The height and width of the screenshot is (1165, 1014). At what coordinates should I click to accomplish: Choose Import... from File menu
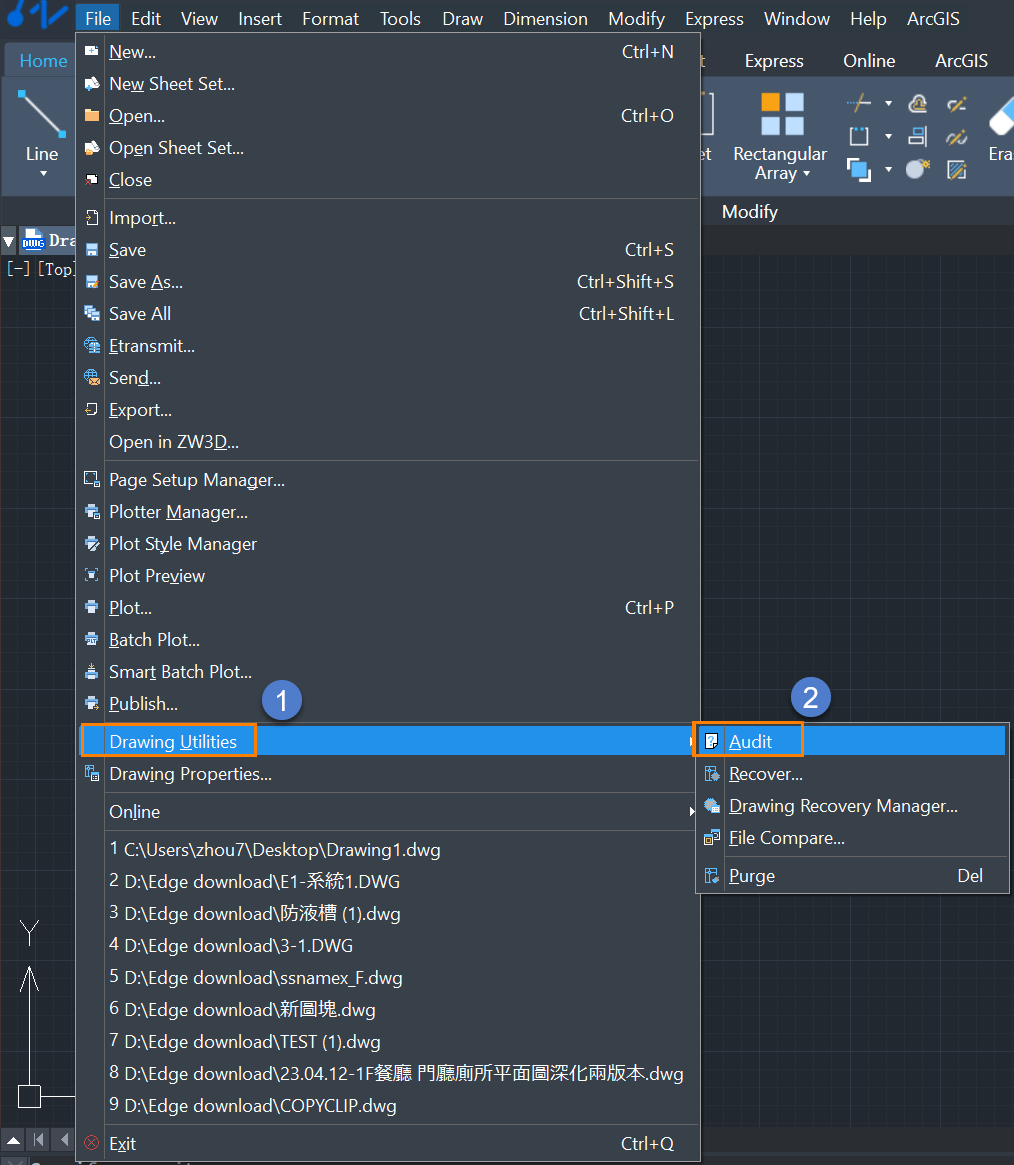(389, 218)
